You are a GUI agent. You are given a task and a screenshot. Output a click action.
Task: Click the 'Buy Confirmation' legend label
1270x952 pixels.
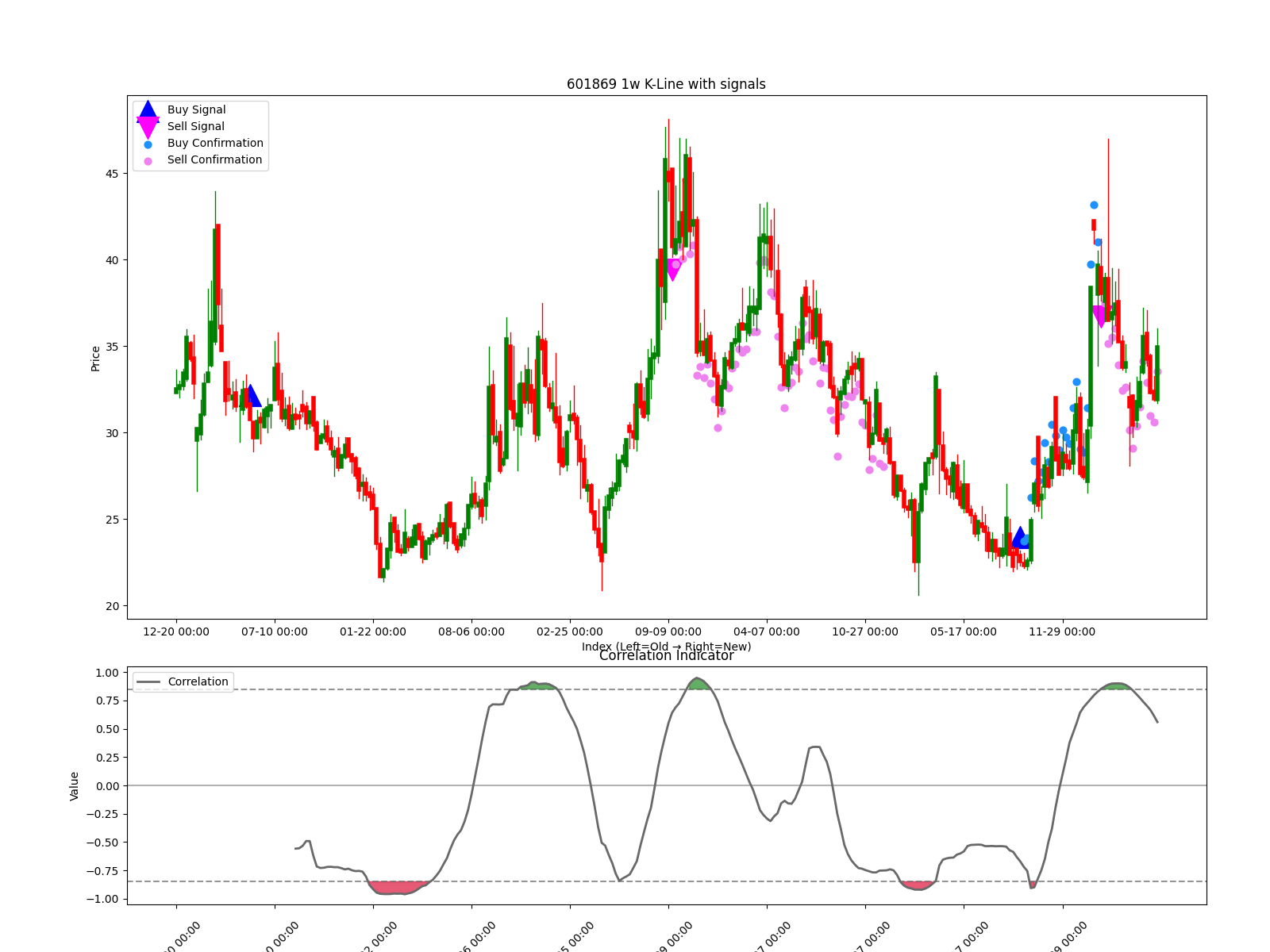(x=215, y=144)
